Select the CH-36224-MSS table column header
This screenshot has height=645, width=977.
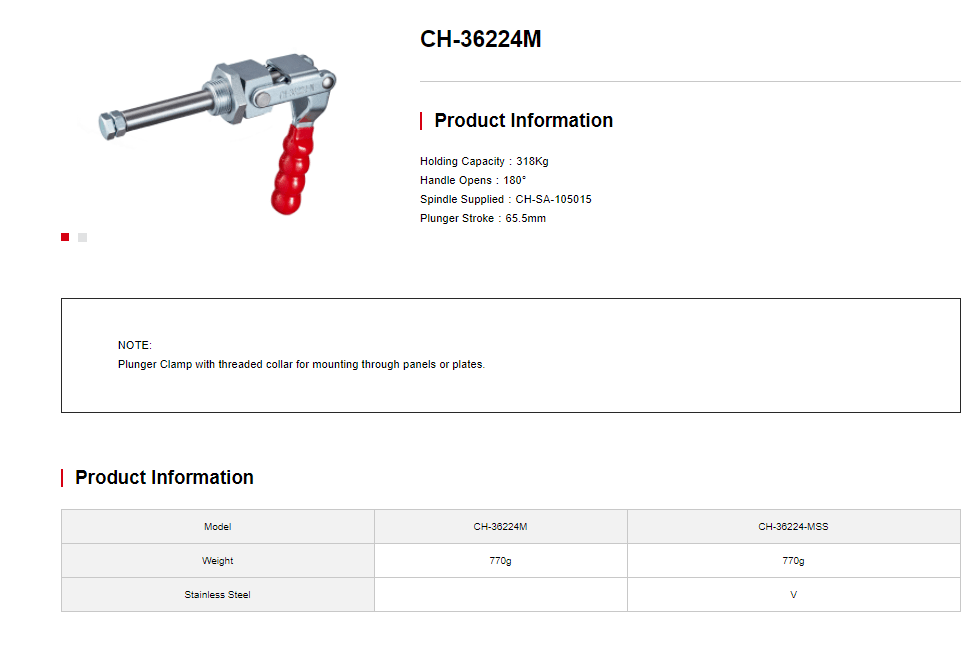pyautogui.click(x=793, y=527)
